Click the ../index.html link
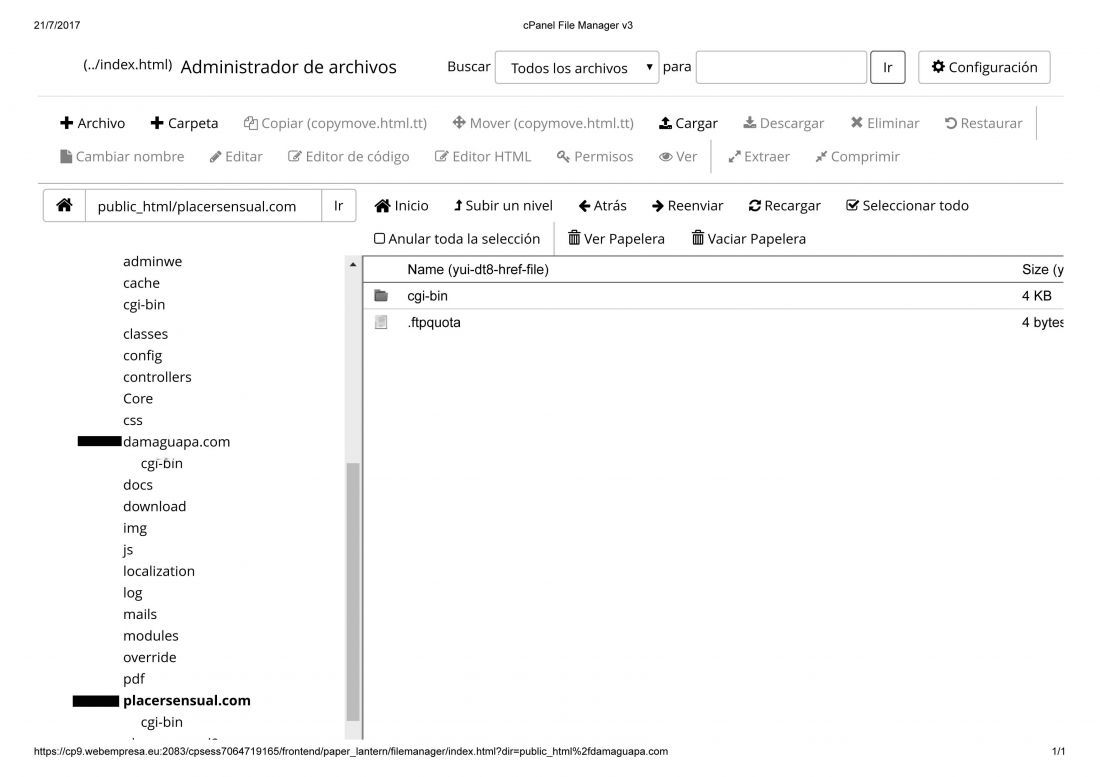This screenshot has width=1100, height=777. point(128,65)
